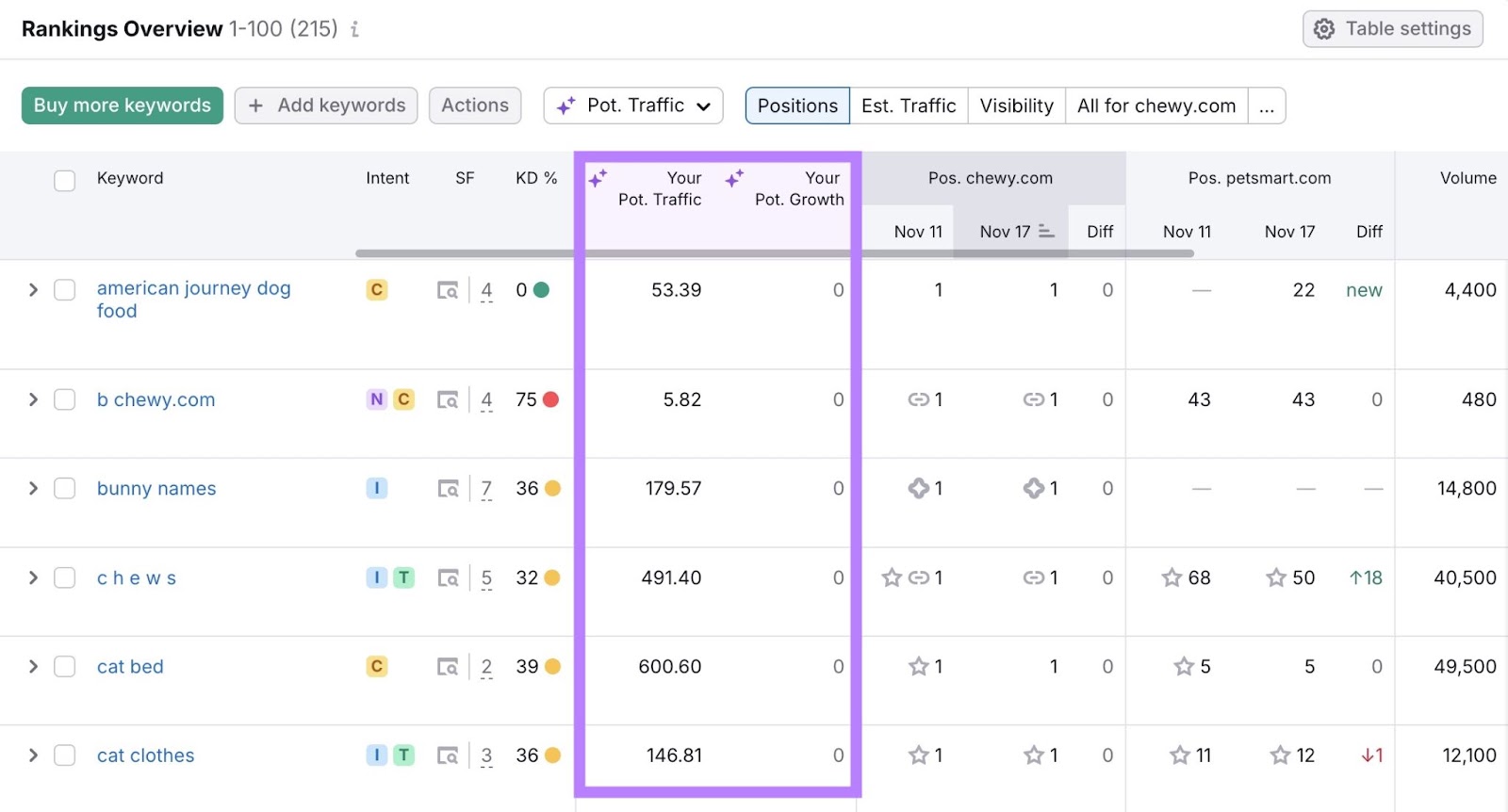Toggle the select-all checkbox in the Keyword header
This screenshot has width=1508, height=812.
pyautogui.click(x=64, y=180)
